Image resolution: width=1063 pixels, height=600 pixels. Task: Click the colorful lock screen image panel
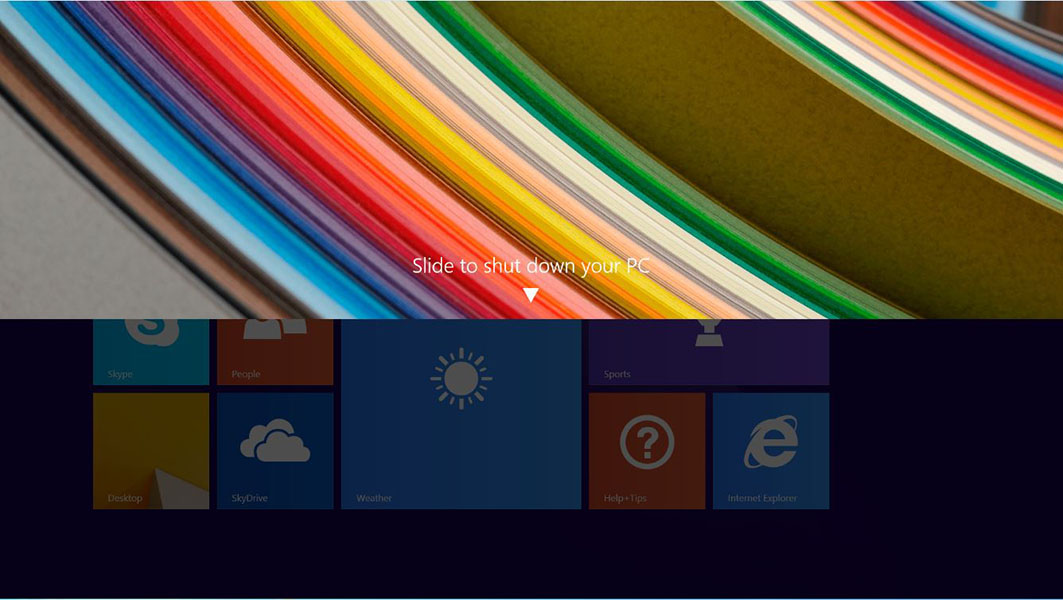[532, 159]
